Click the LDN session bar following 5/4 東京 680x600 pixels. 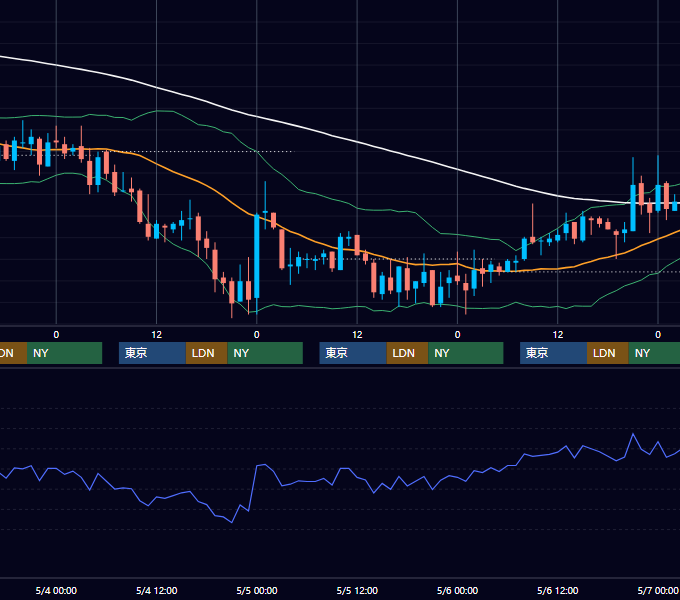point(206,353)
